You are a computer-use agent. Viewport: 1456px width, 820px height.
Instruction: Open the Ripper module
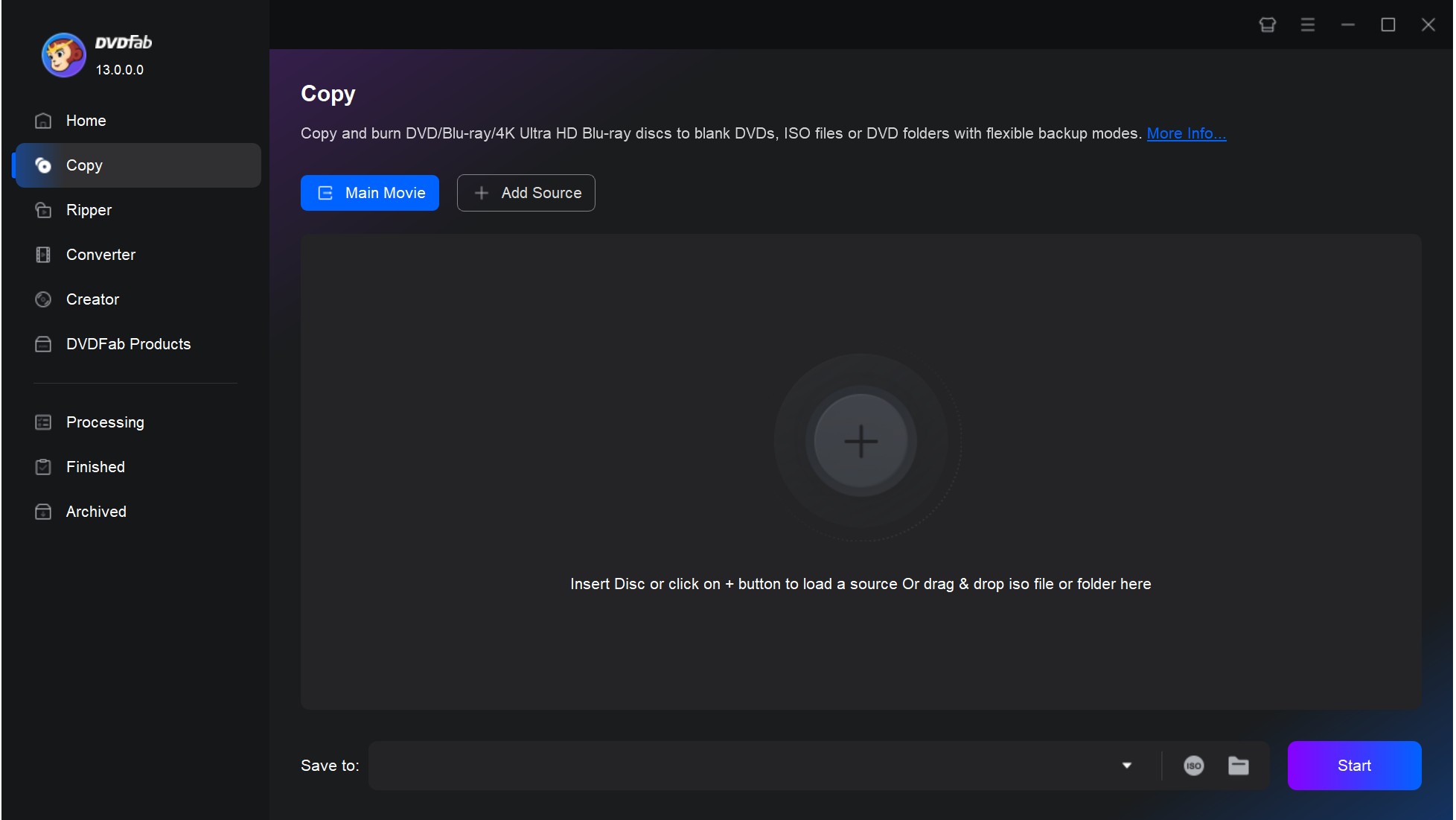point(88,209)
